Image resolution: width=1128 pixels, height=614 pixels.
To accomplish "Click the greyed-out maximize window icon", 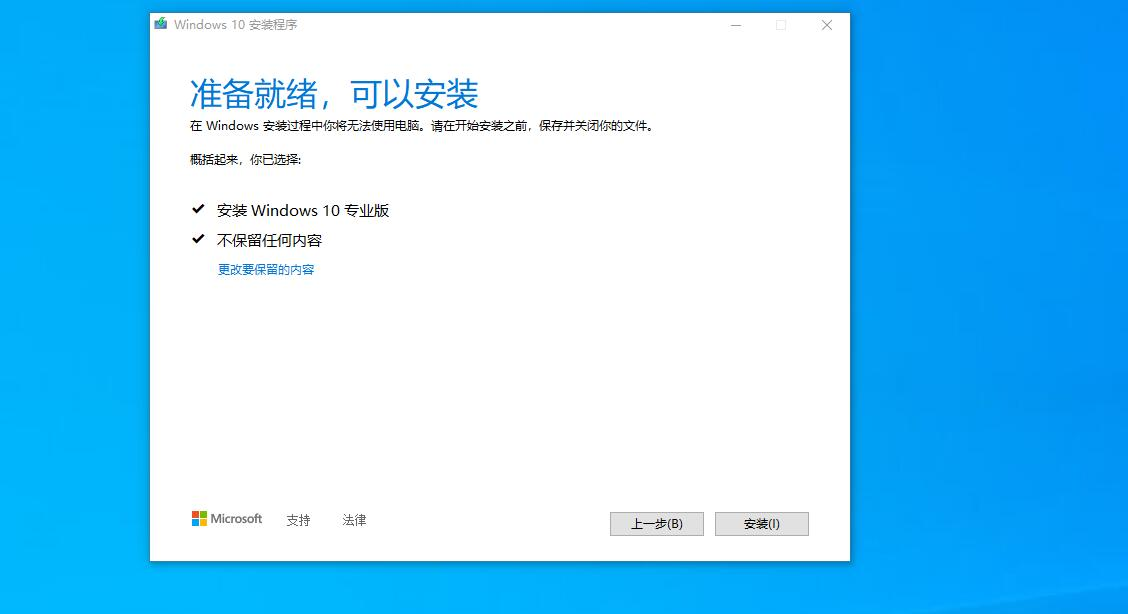I will (x=781, y=25).
